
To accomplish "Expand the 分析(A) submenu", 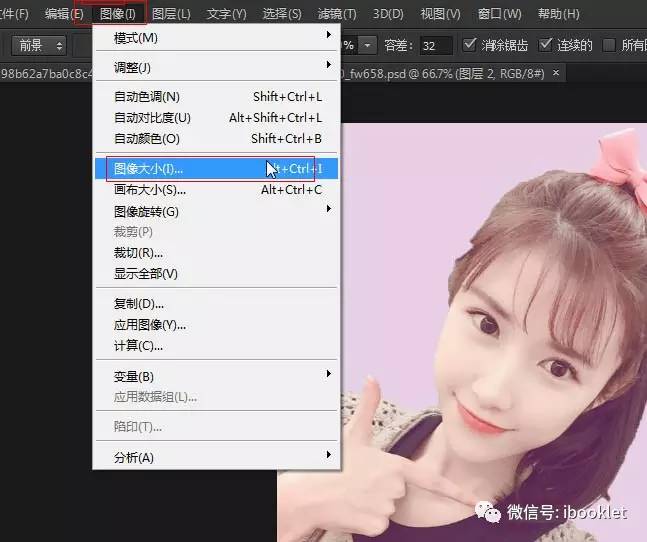I will [216, 457].
